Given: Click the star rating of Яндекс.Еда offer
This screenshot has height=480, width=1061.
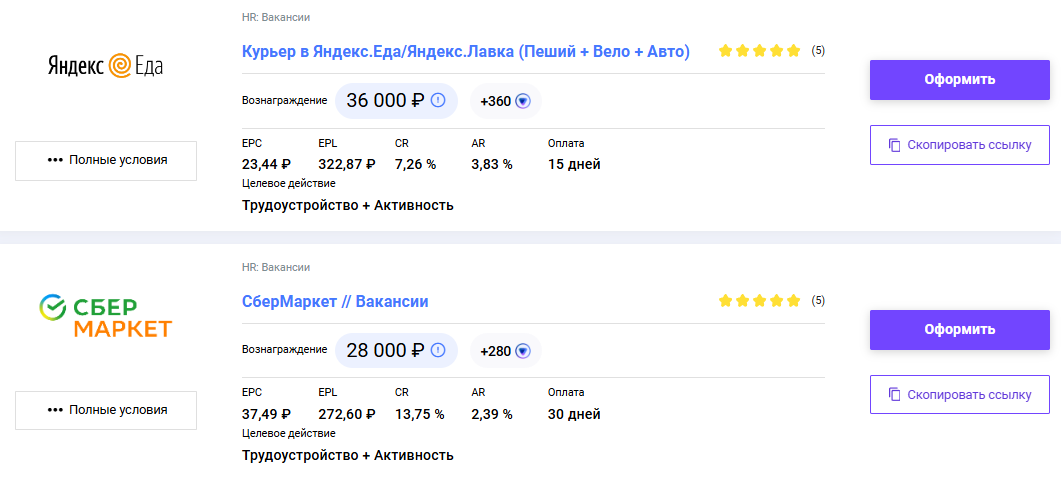Looking at the screenshot, I should point(759,50).
